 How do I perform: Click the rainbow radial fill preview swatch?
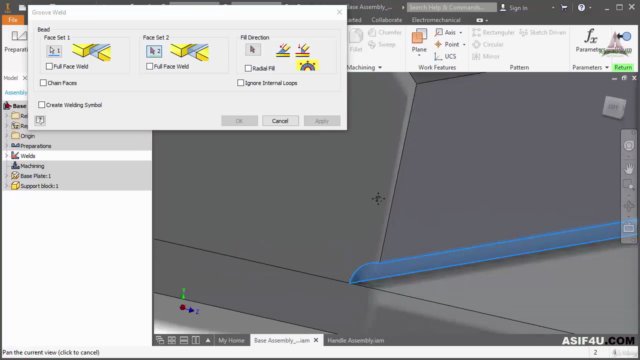[x=307, y=66]
